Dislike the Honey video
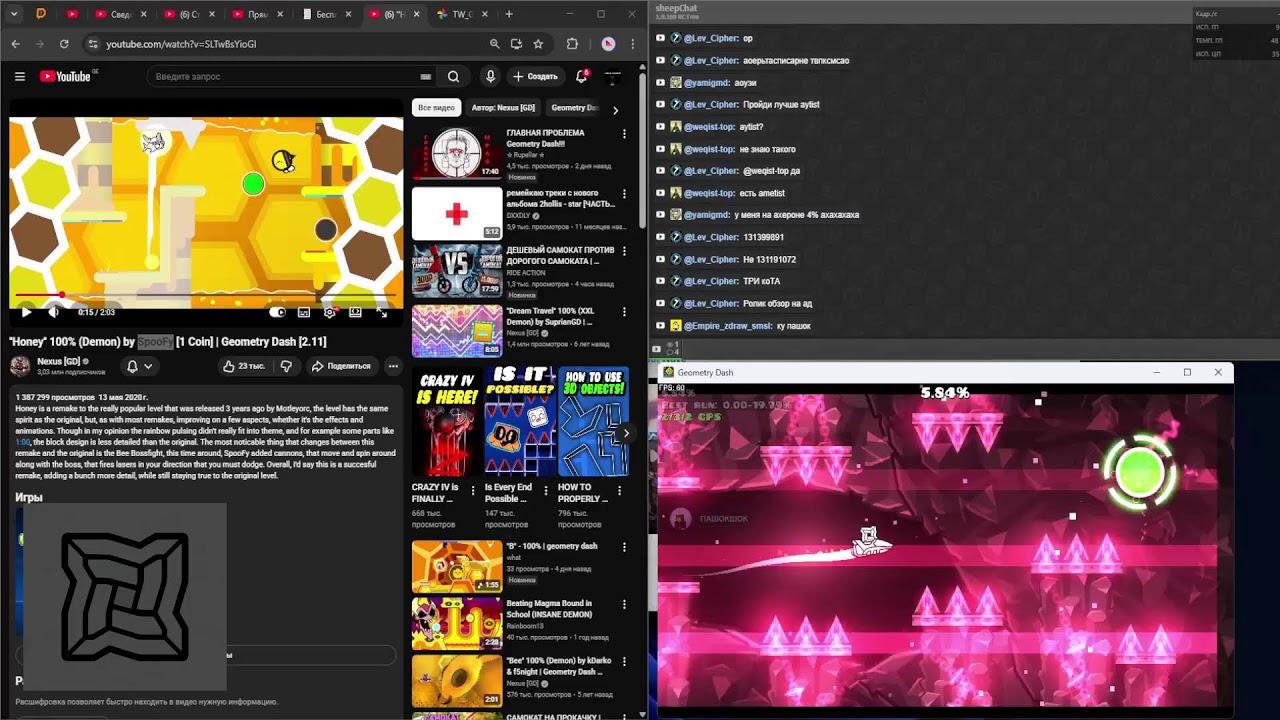 [x=286, y=366]
